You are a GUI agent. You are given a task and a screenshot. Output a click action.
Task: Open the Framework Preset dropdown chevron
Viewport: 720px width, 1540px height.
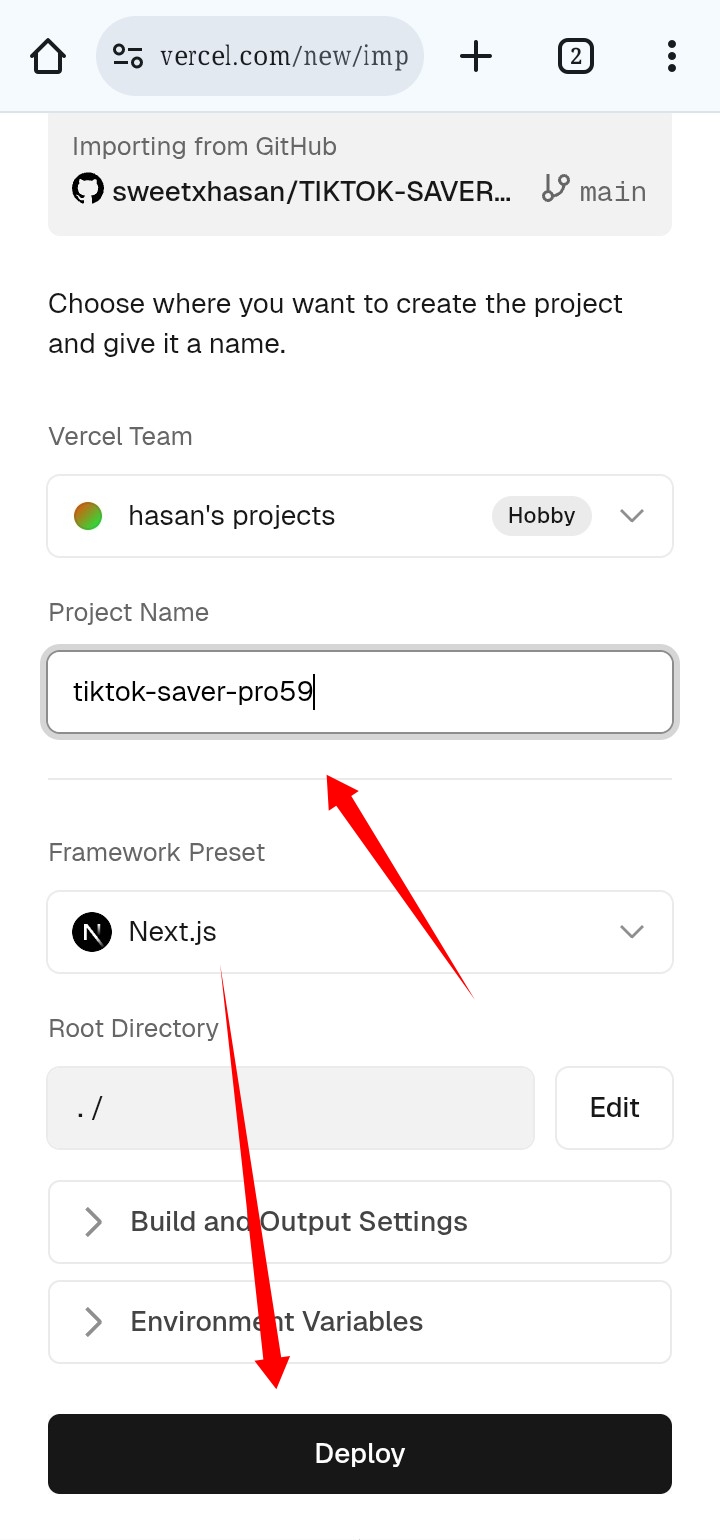[x=632, y=932]
